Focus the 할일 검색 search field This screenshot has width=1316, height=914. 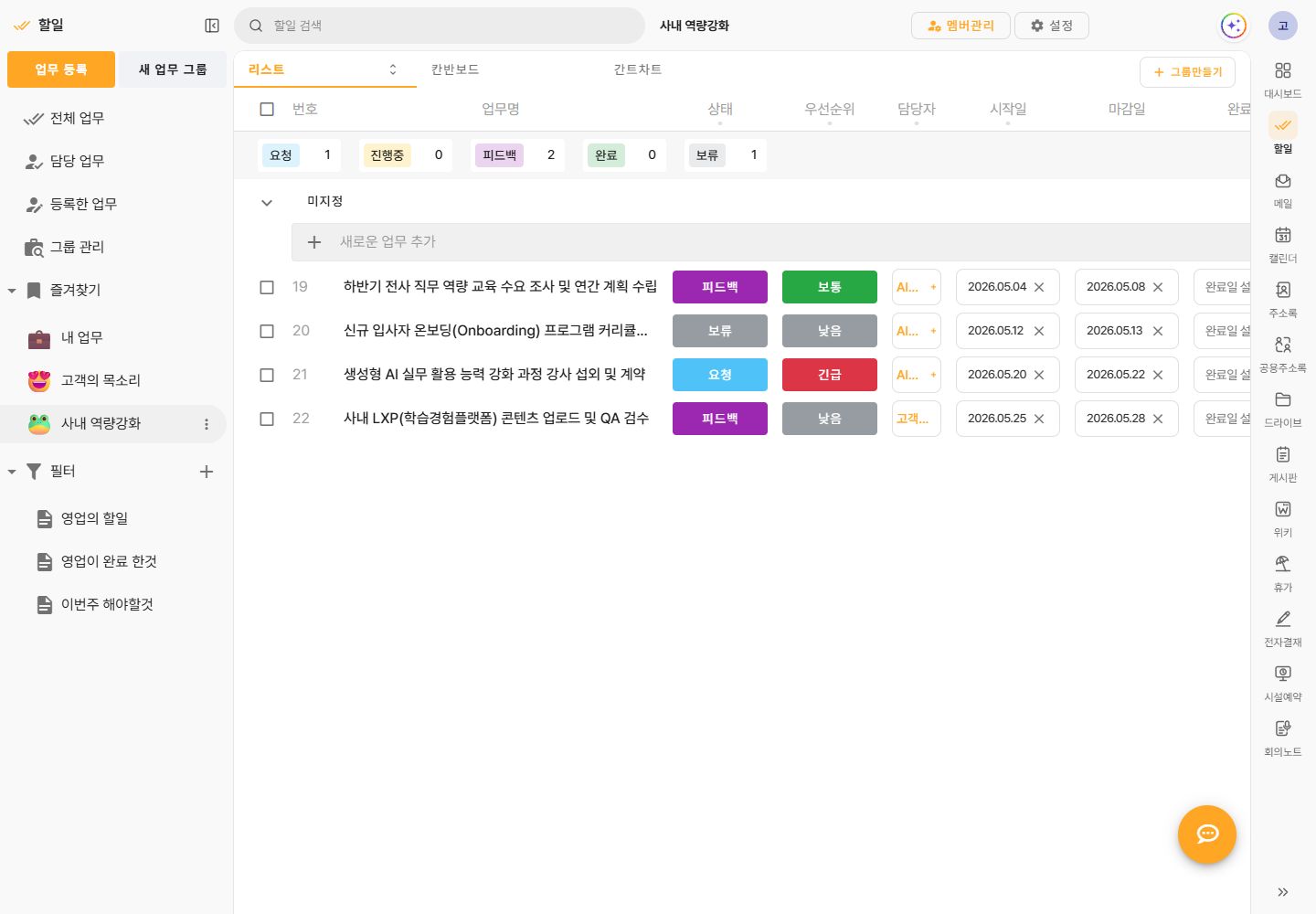pos(440,26)
